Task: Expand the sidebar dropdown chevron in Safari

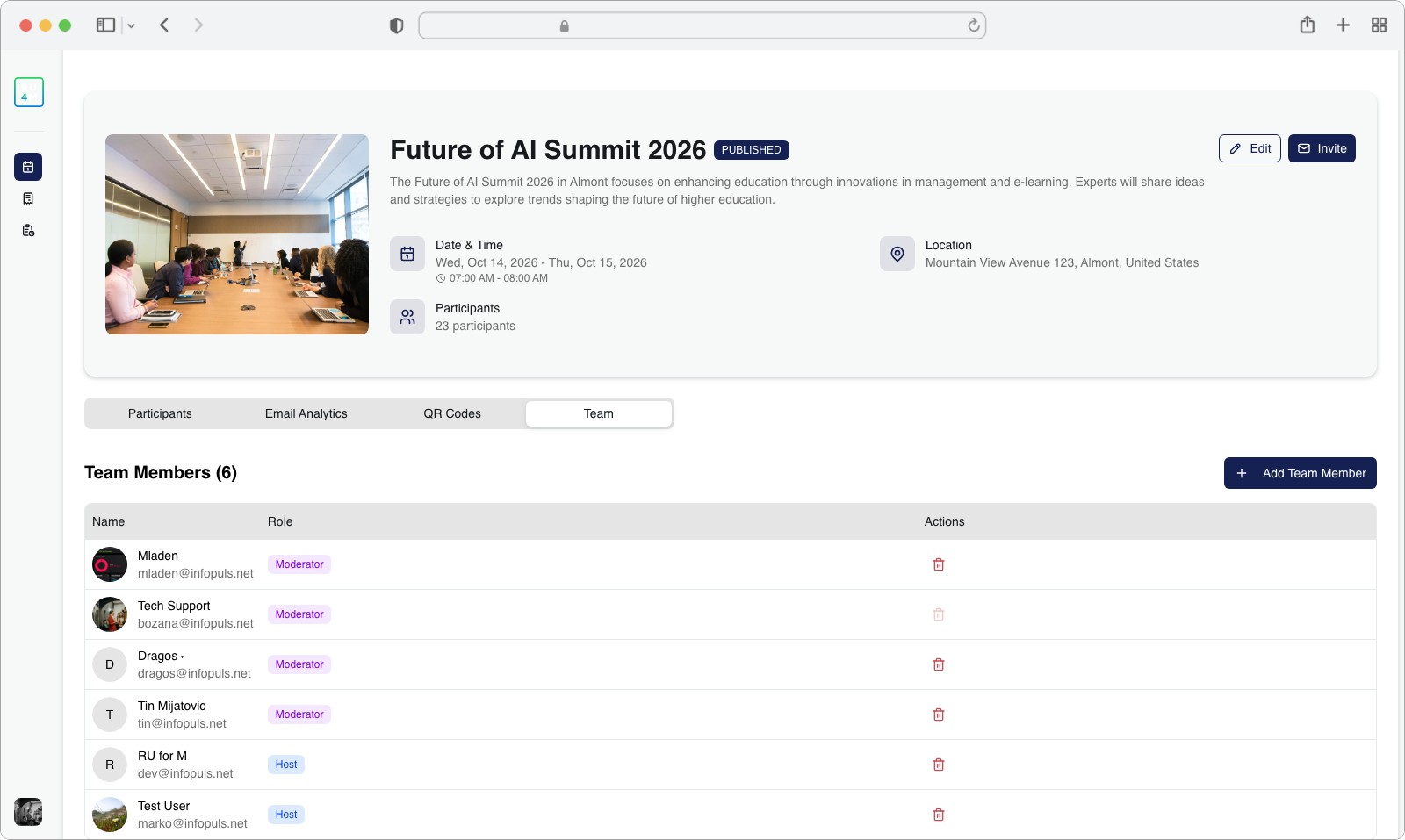Action: (x=132, y=25)
